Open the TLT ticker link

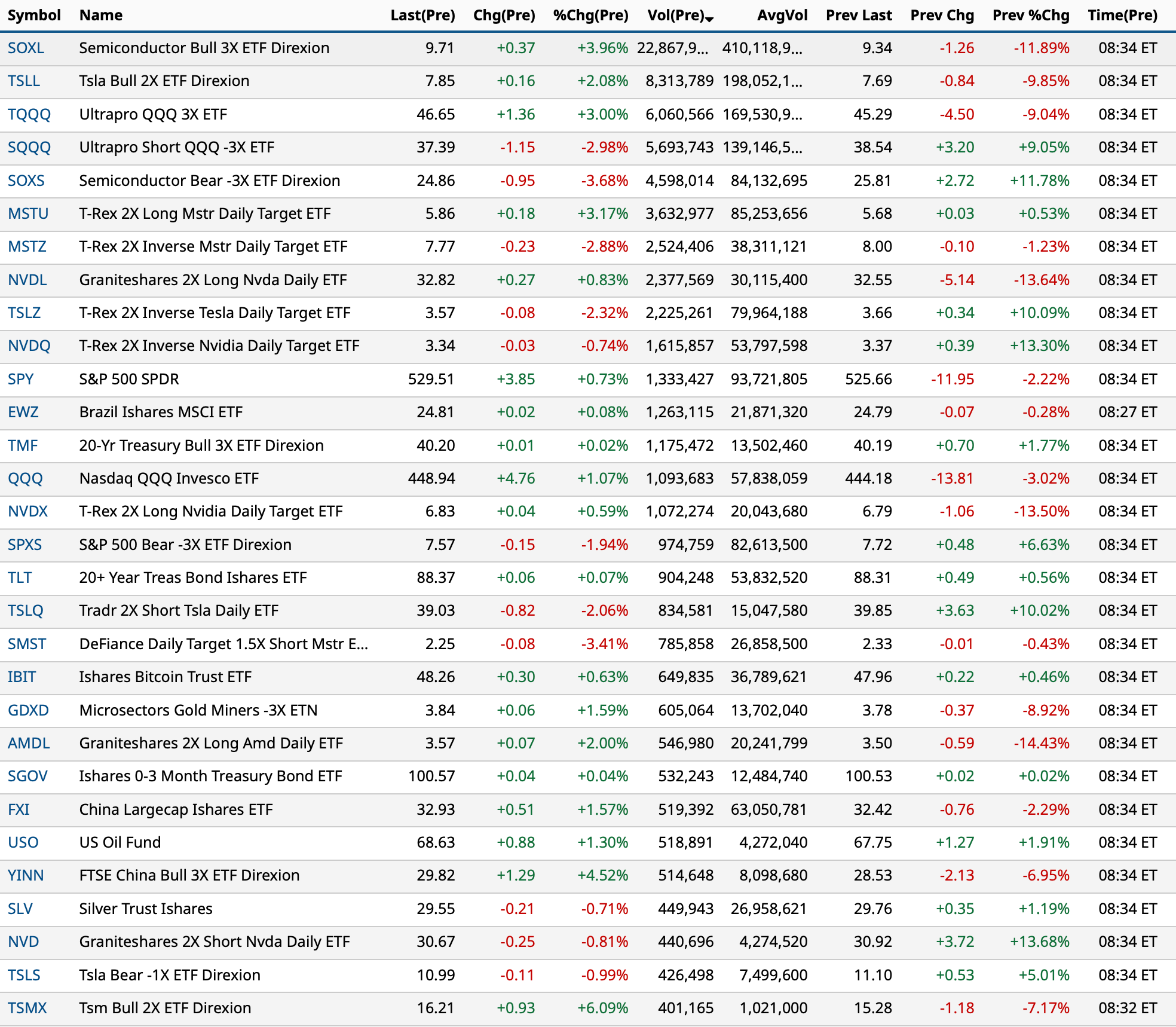pos(20,577)
